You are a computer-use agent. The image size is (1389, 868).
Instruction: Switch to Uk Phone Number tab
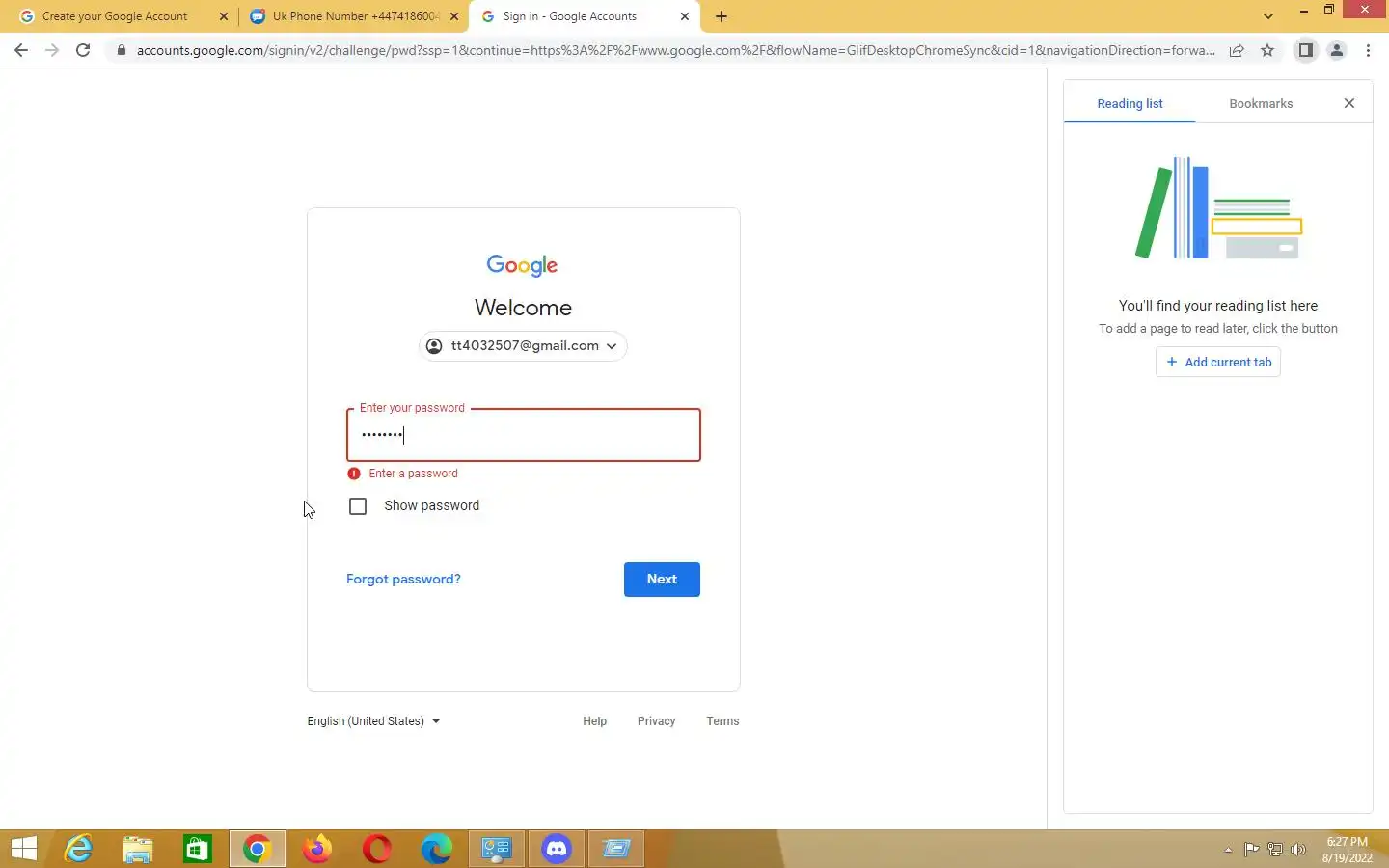point(355,16)
